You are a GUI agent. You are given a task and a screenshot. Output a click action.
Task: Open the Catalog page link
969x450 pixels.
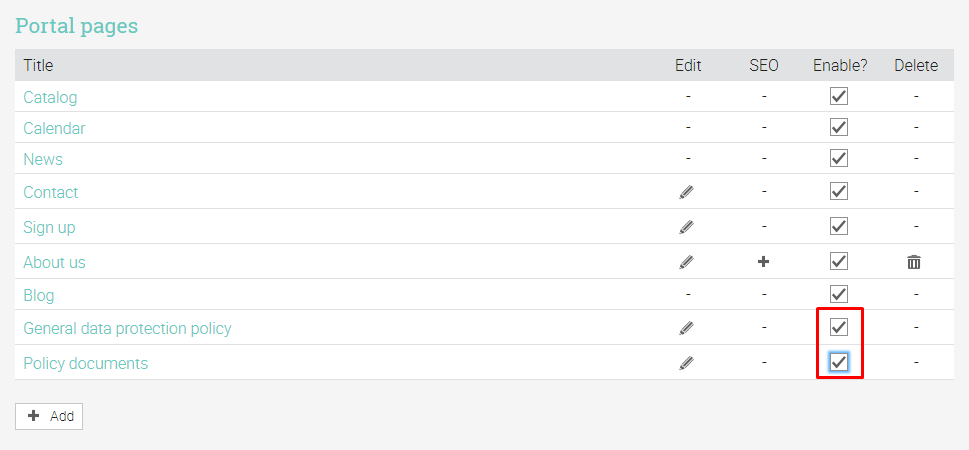(50, 97)
